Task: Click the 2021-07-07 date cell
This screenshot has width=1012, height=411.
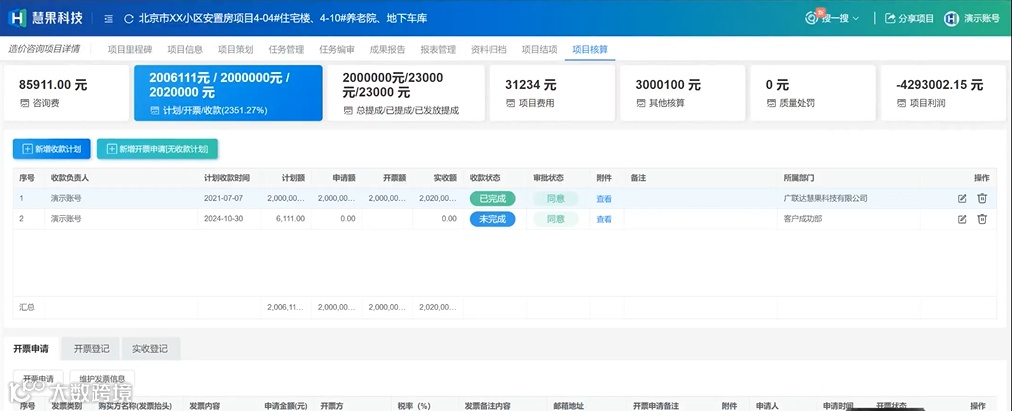Action: pyautogui.click(x=223, y=199)
